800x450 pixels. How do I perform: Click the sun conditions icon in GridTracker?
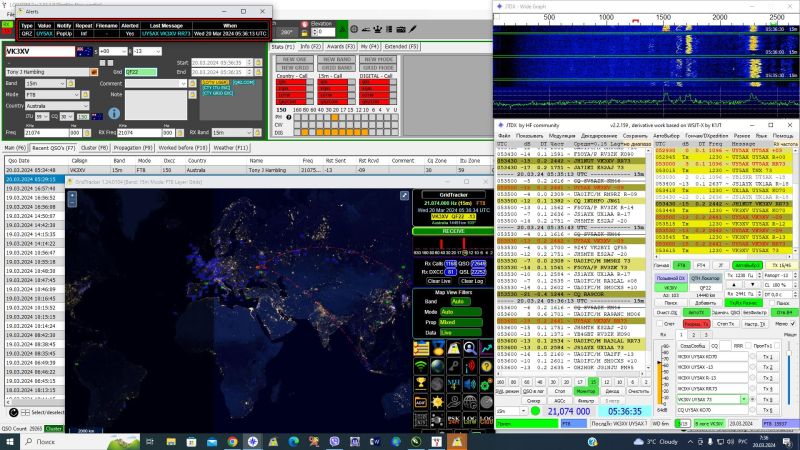coord(437,402)
